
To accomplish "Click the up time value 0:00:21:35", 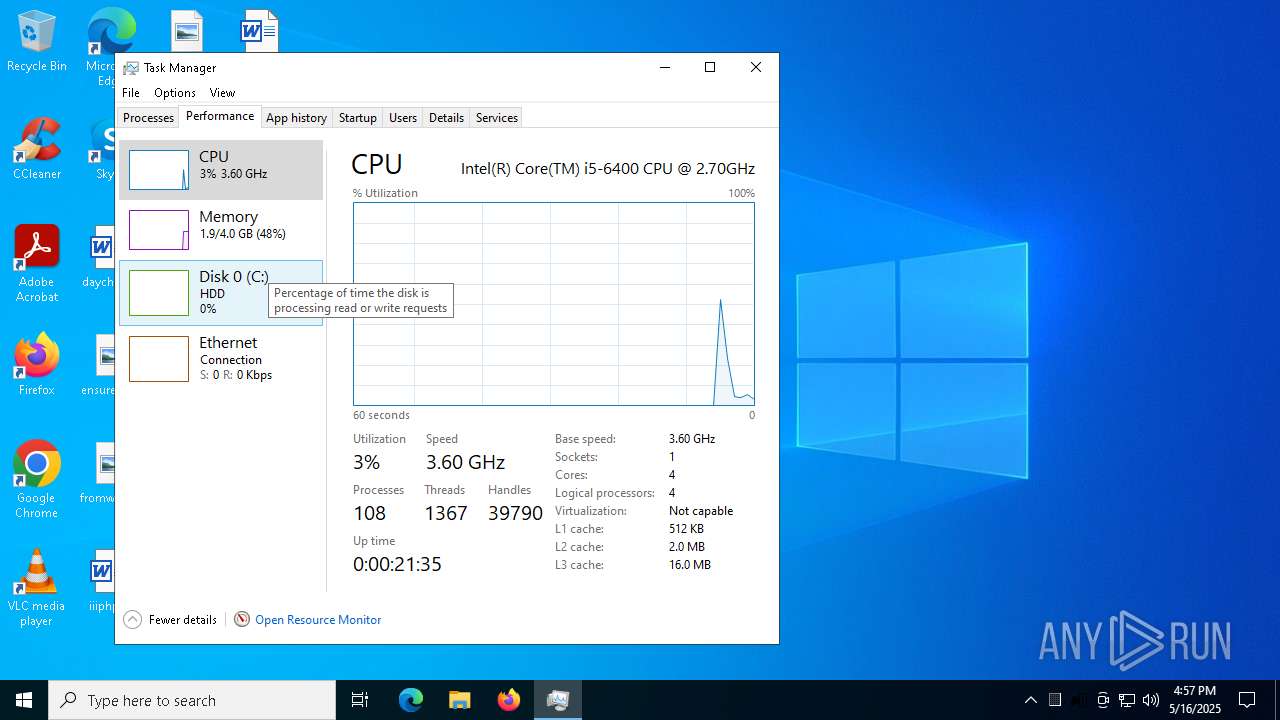I will [397, 564].
